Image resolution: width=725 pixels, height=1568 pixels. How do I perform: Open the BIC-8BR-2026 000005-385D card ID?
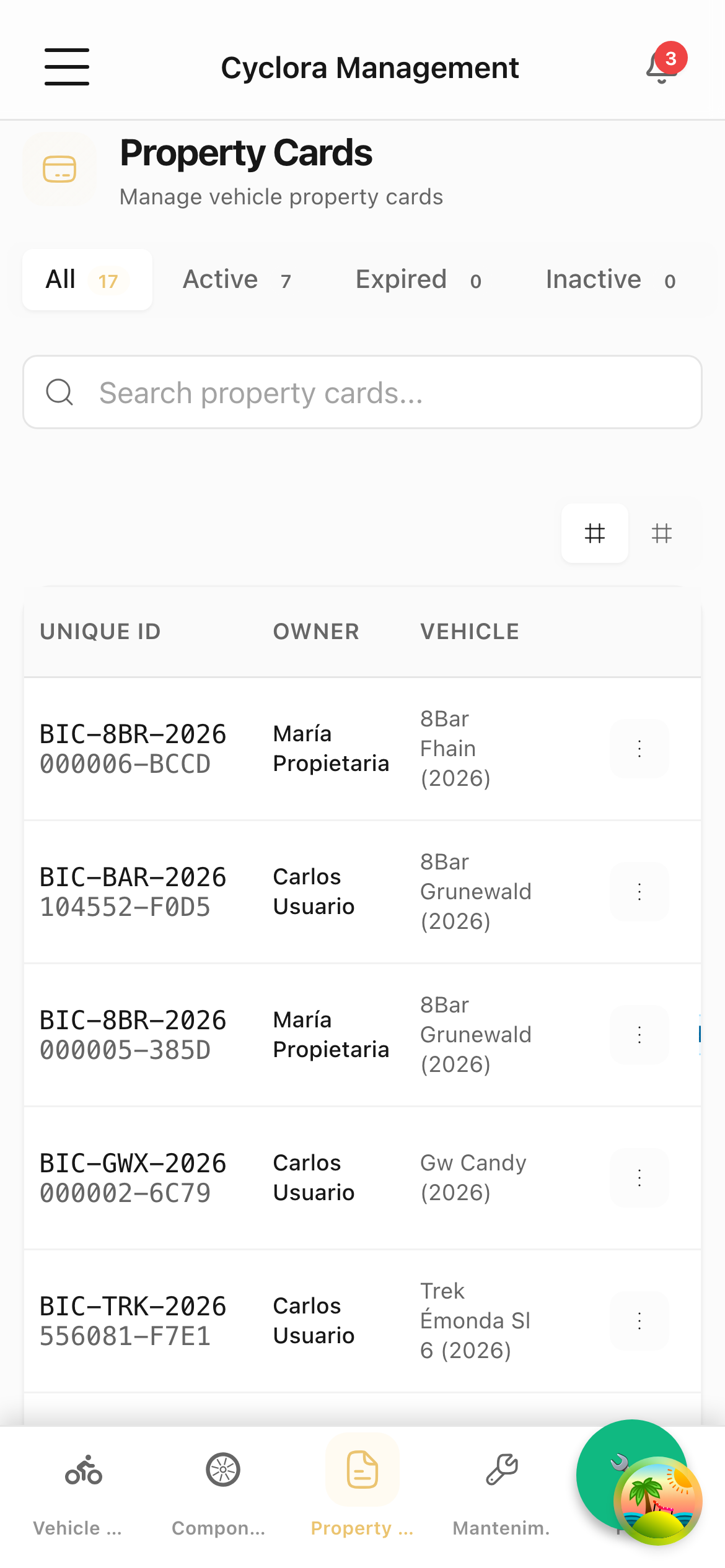(133, 1035)
